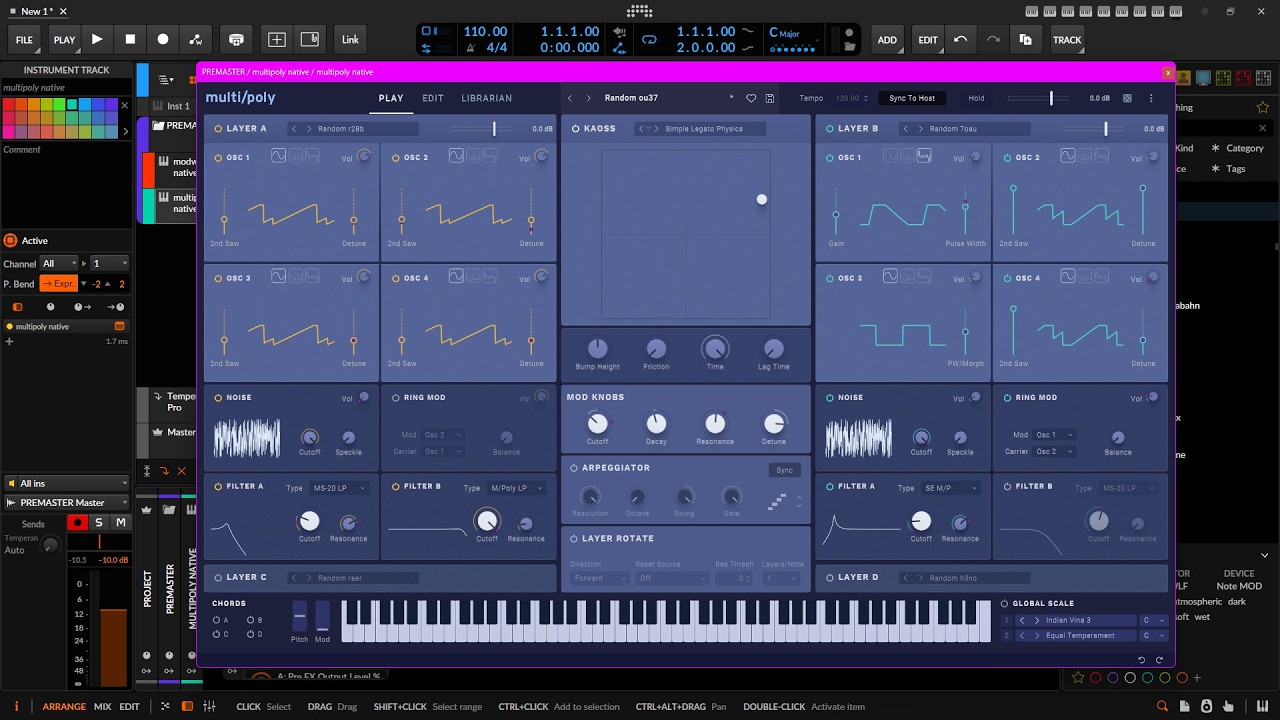Select the arpeggiator pattern step icon
Screen dimensions: 1280x720
coord(777,502)
